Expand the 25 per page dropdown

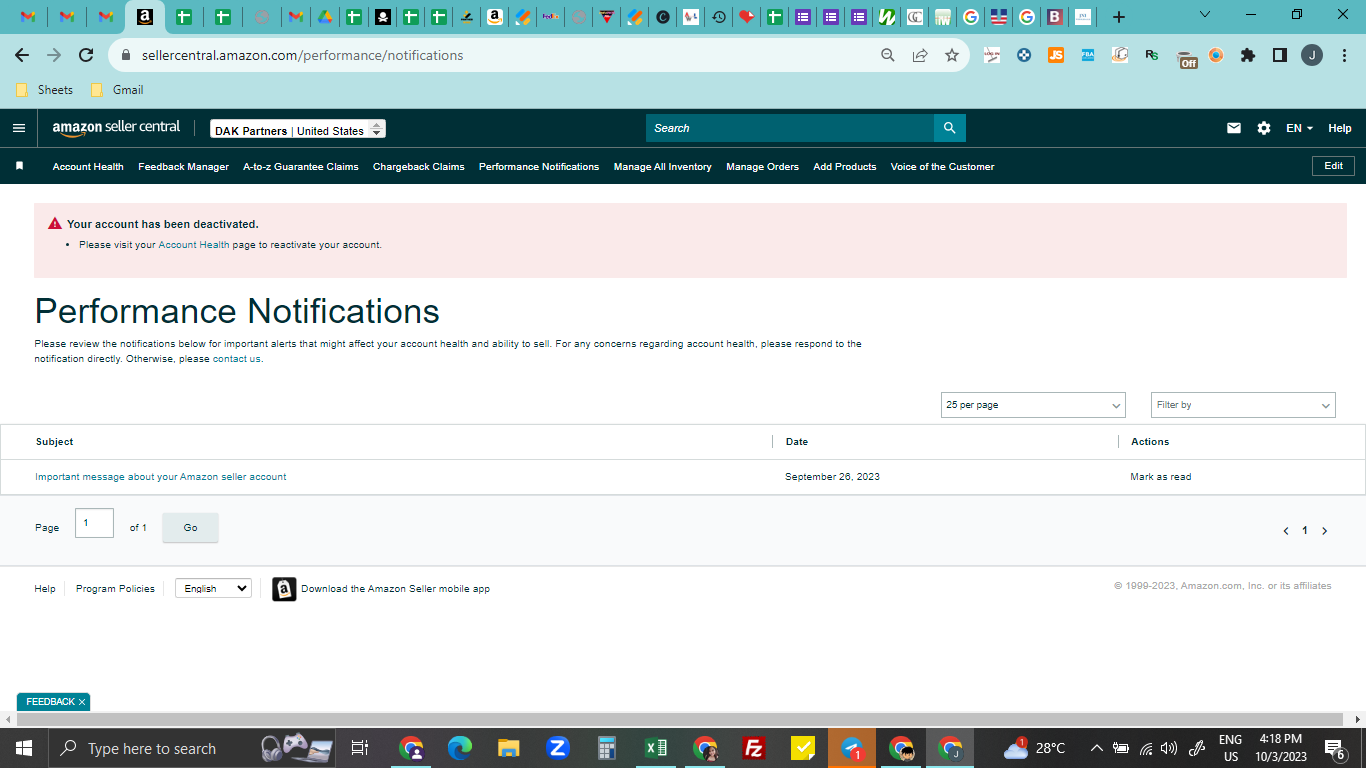[x=1033, y=405]
